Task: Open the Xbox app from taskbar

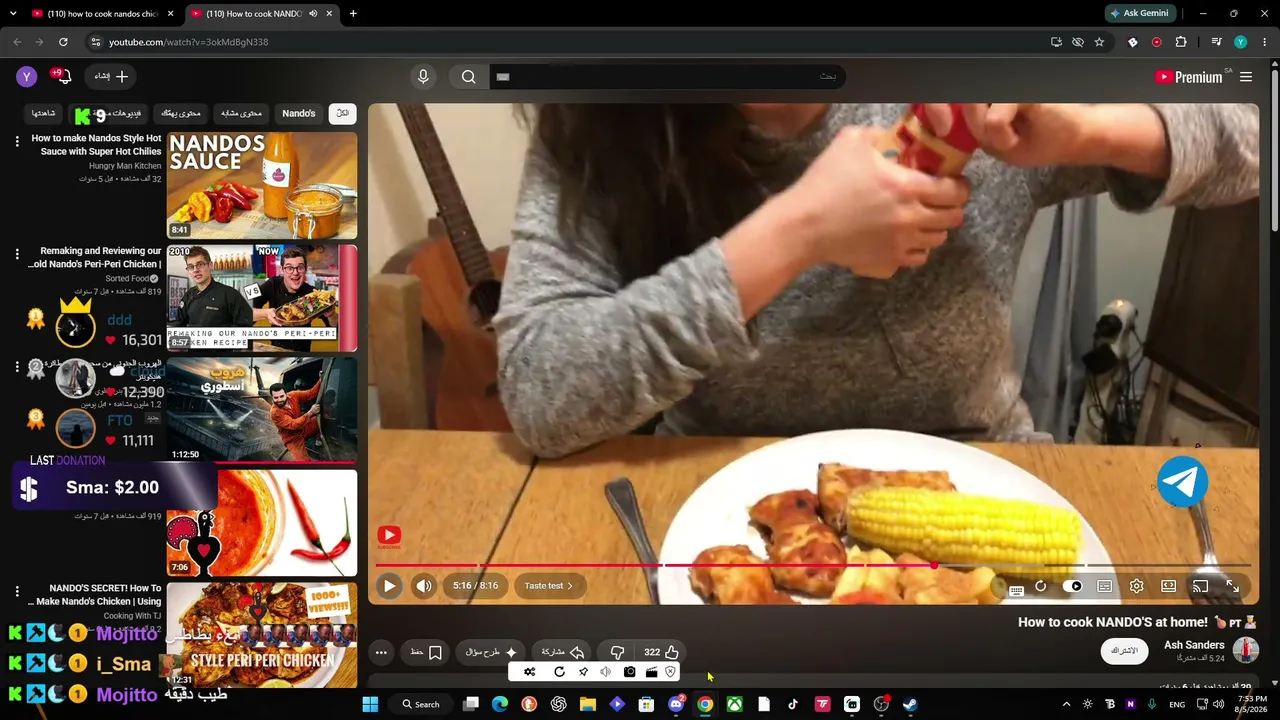Action: tap(734, 704)
